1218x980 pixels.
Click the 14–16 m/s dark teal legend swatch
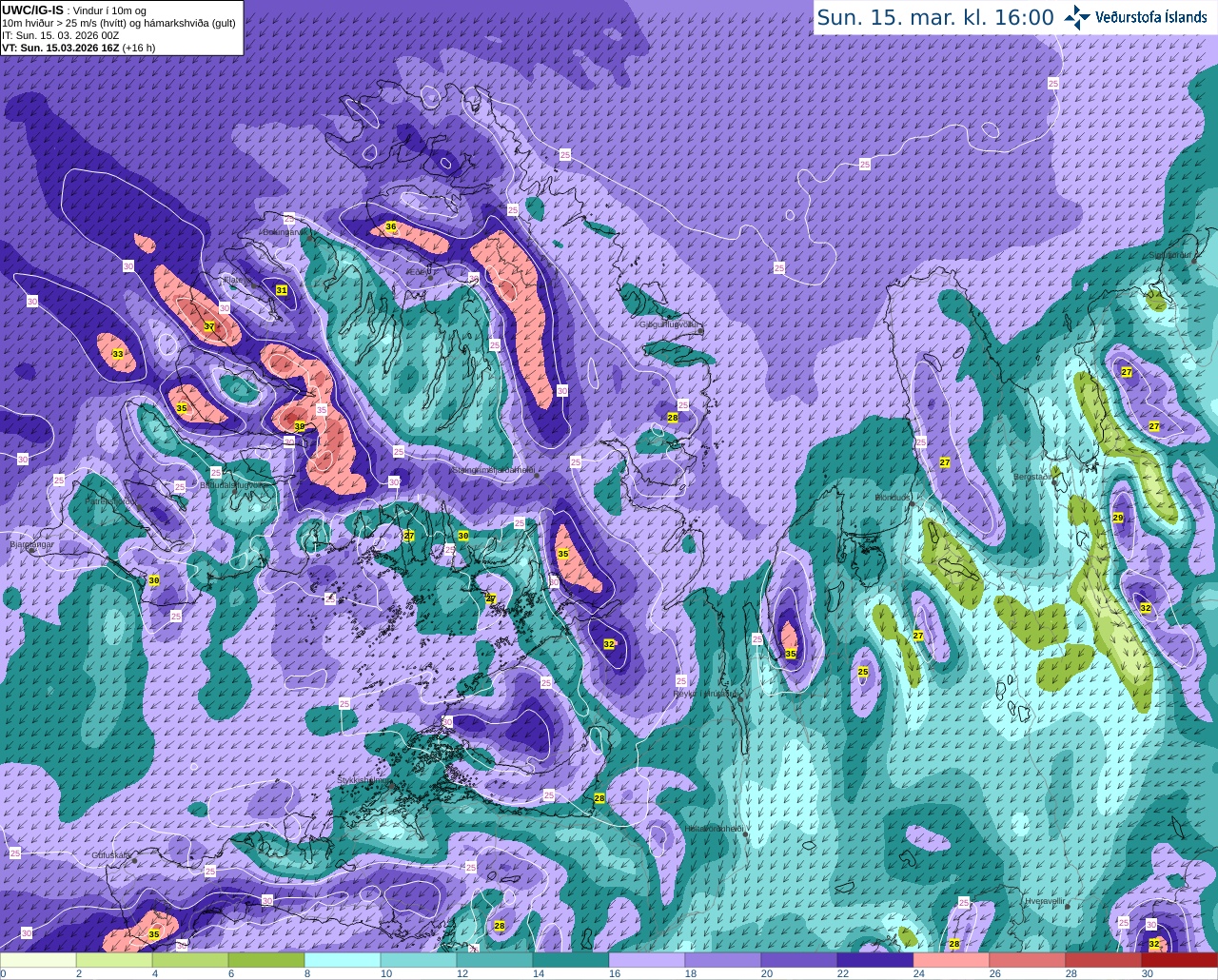pos(571,960)
